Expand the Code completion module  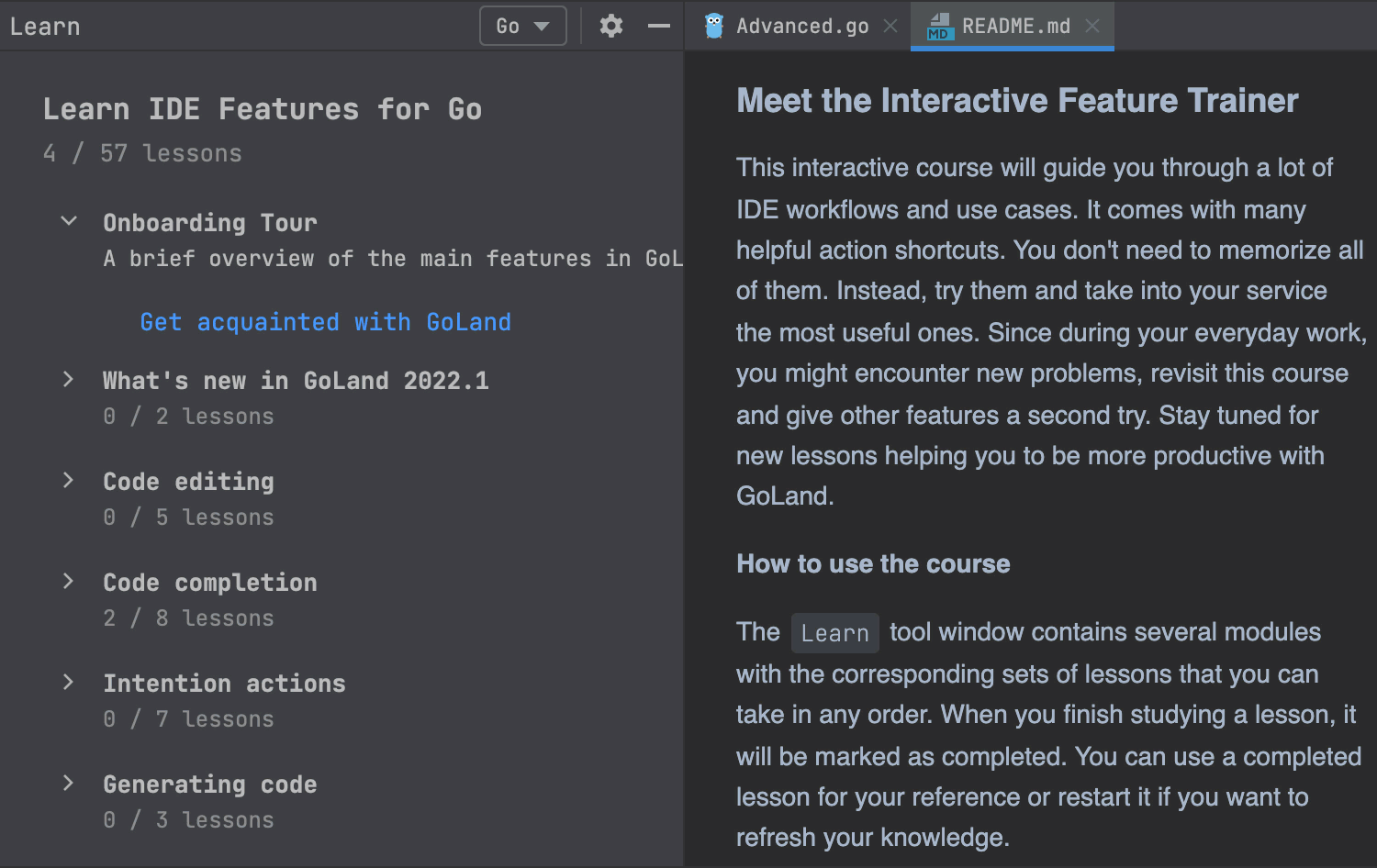pyautogui.click(x=69, y=582)
